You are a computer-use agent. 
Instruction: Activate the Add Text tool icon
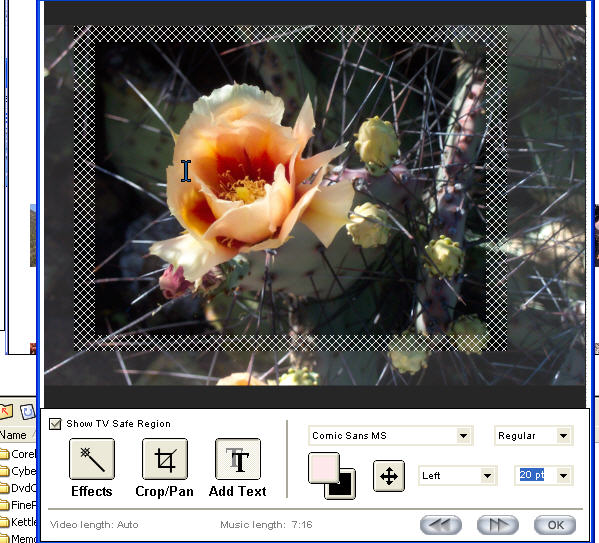[x=238, y=459]
